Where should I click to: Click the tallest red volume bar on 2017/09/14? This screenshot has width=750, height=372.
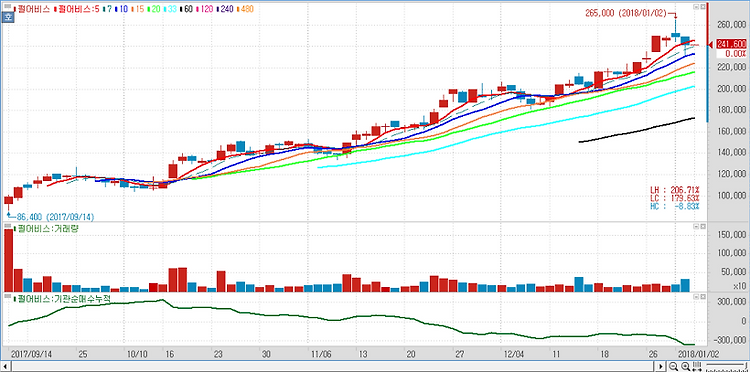pyautogui.click(x=9, y=261)
